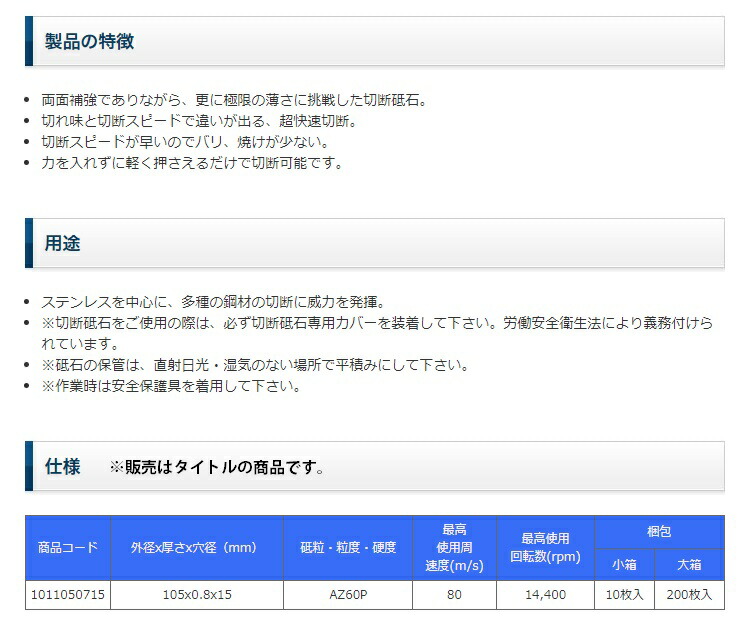Viewport: 748px width, 622px height.
Task: Click the 商品コード column header
Action: click(x=68, y=548)
